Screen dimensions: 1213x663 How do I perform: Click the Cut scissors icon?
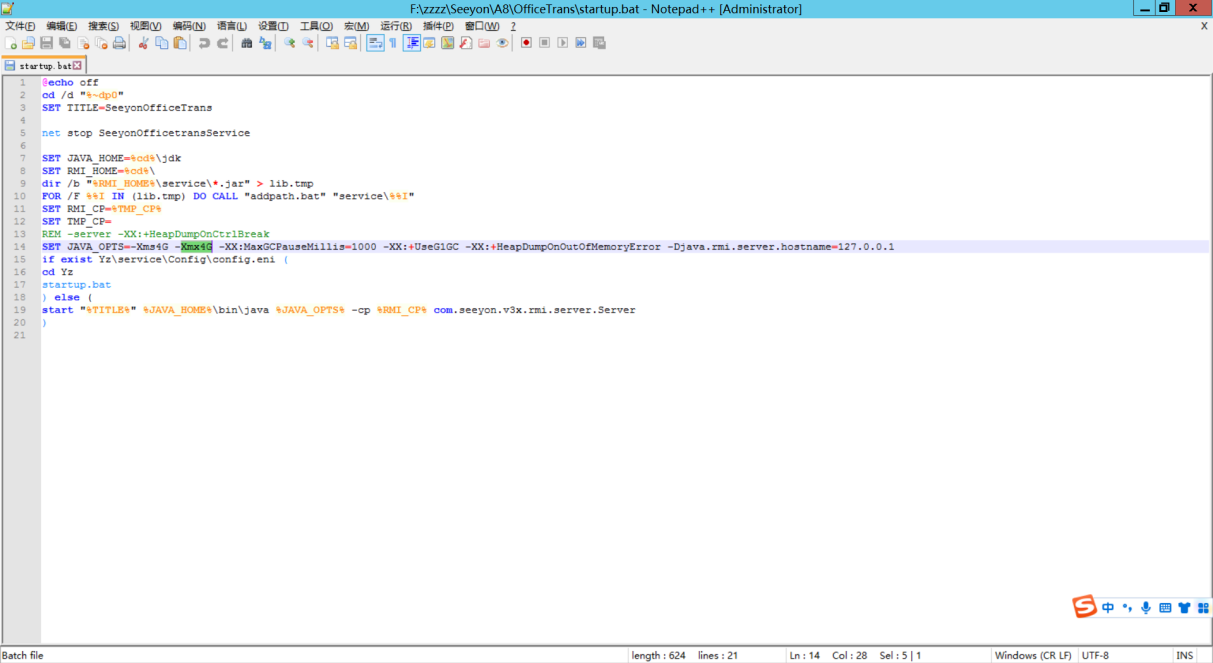coord(143,43)
